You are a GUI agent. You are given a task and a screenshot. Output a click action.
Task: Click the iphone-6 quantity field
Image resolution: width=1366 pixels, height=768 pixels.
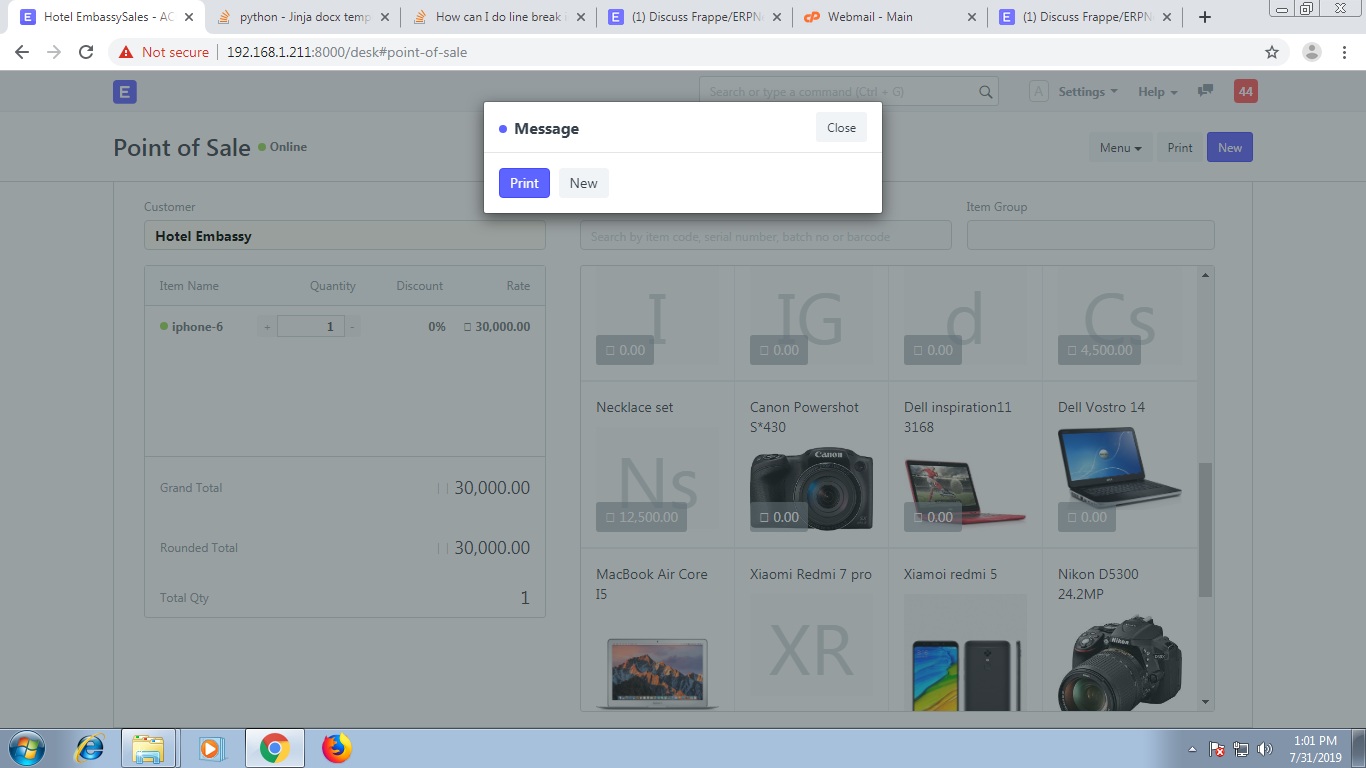[x=311, y=327]
